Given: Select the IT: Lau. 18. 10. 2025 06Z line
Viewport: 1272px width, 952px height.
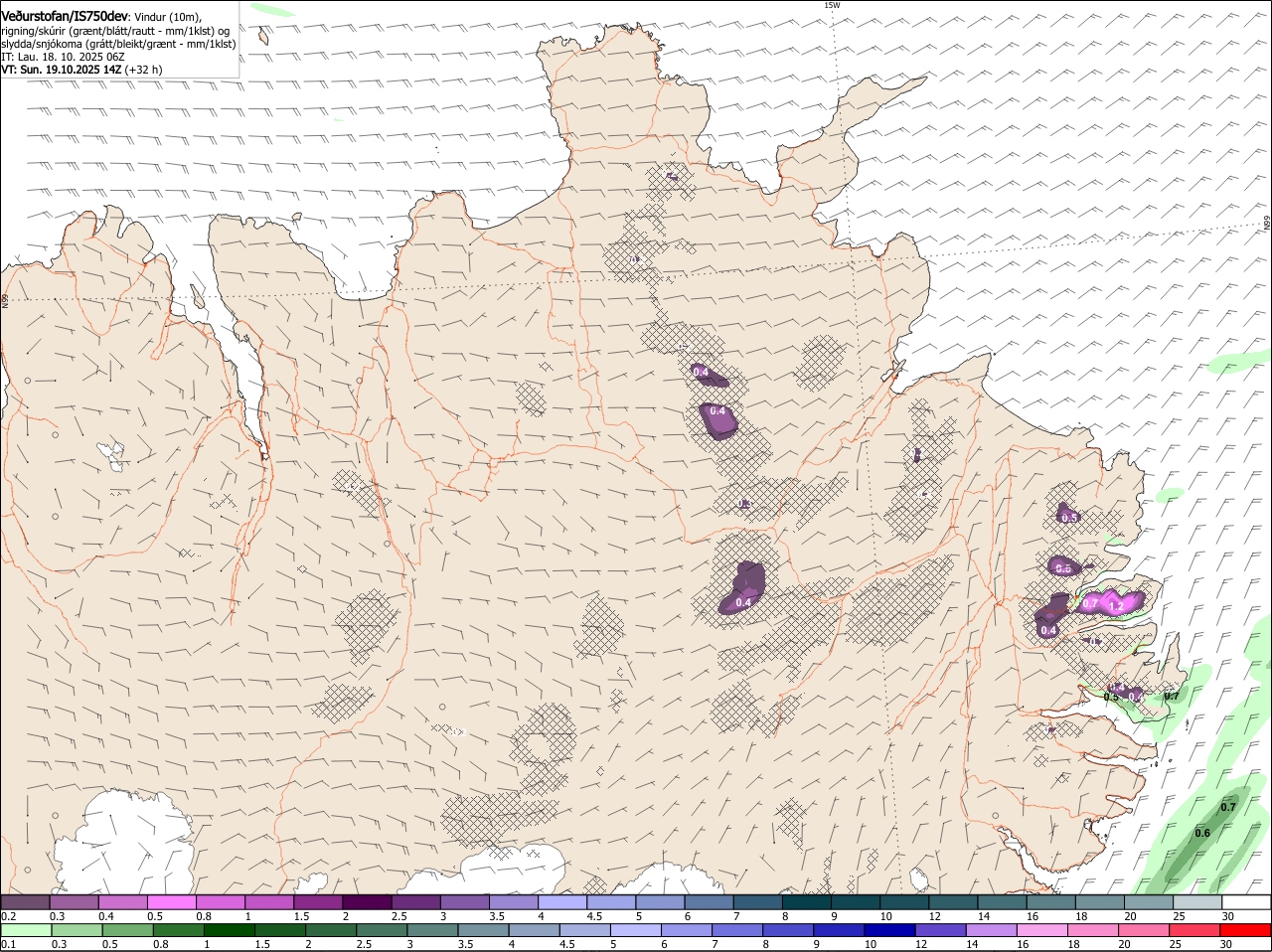Looking at the screenshot, I should pyautogui.click(x=63, y=57).
